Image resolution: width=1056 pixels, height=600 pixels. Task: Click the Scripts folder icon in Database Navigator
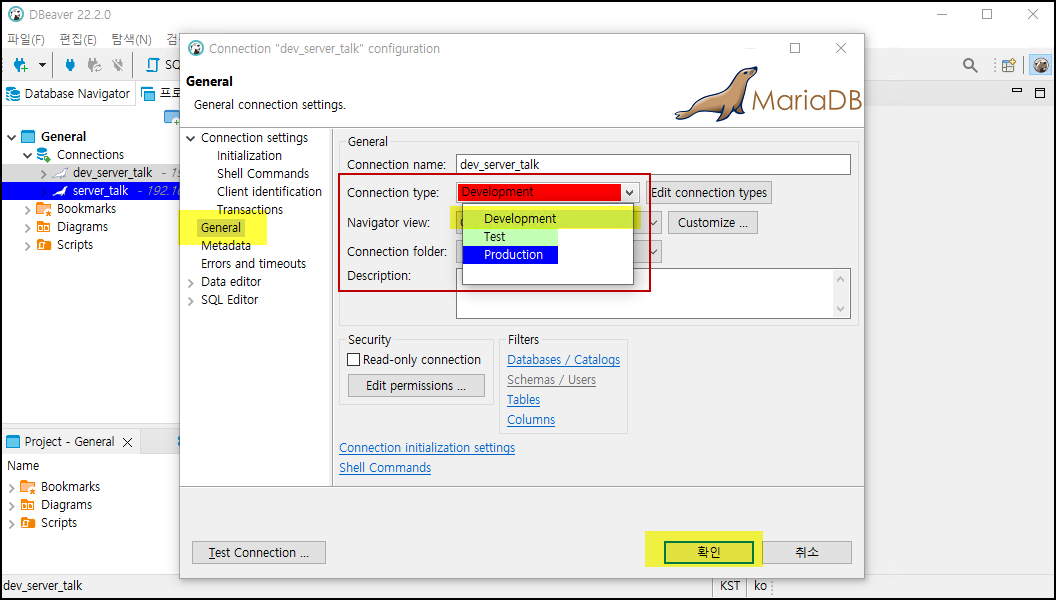coord(44,244)
